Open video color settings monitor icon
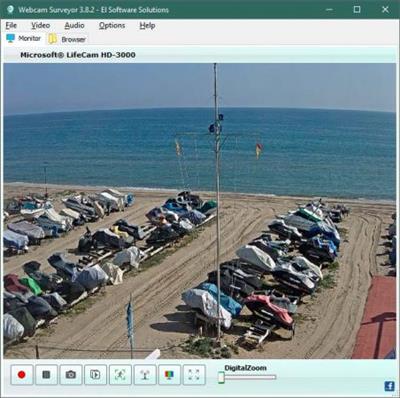The width and height of the screenshot is (400, 398). click(169, 375)
